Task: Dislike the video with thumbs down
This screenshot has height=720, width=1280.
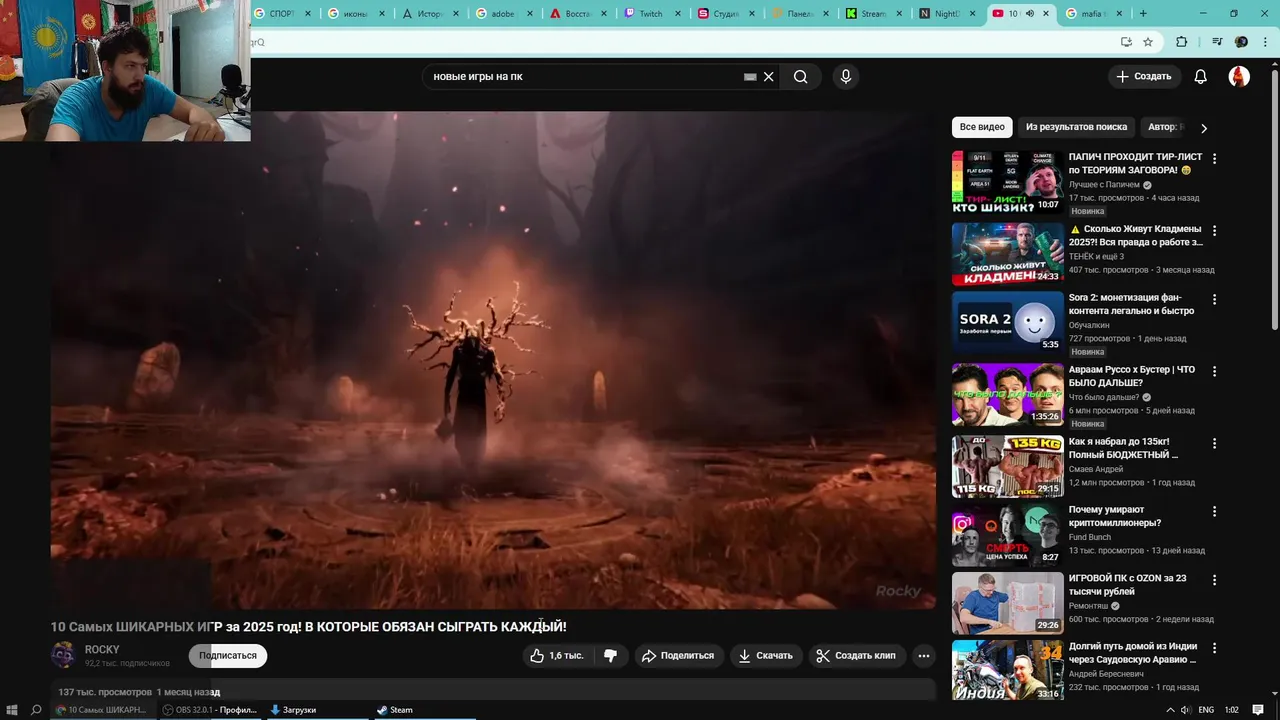Action: pos(610,656)
